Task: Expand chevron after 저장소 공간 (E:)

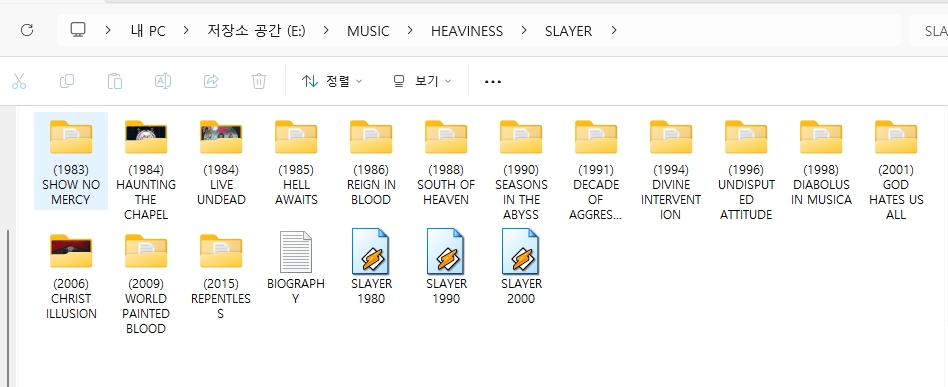Action: [x=326, y=30]
